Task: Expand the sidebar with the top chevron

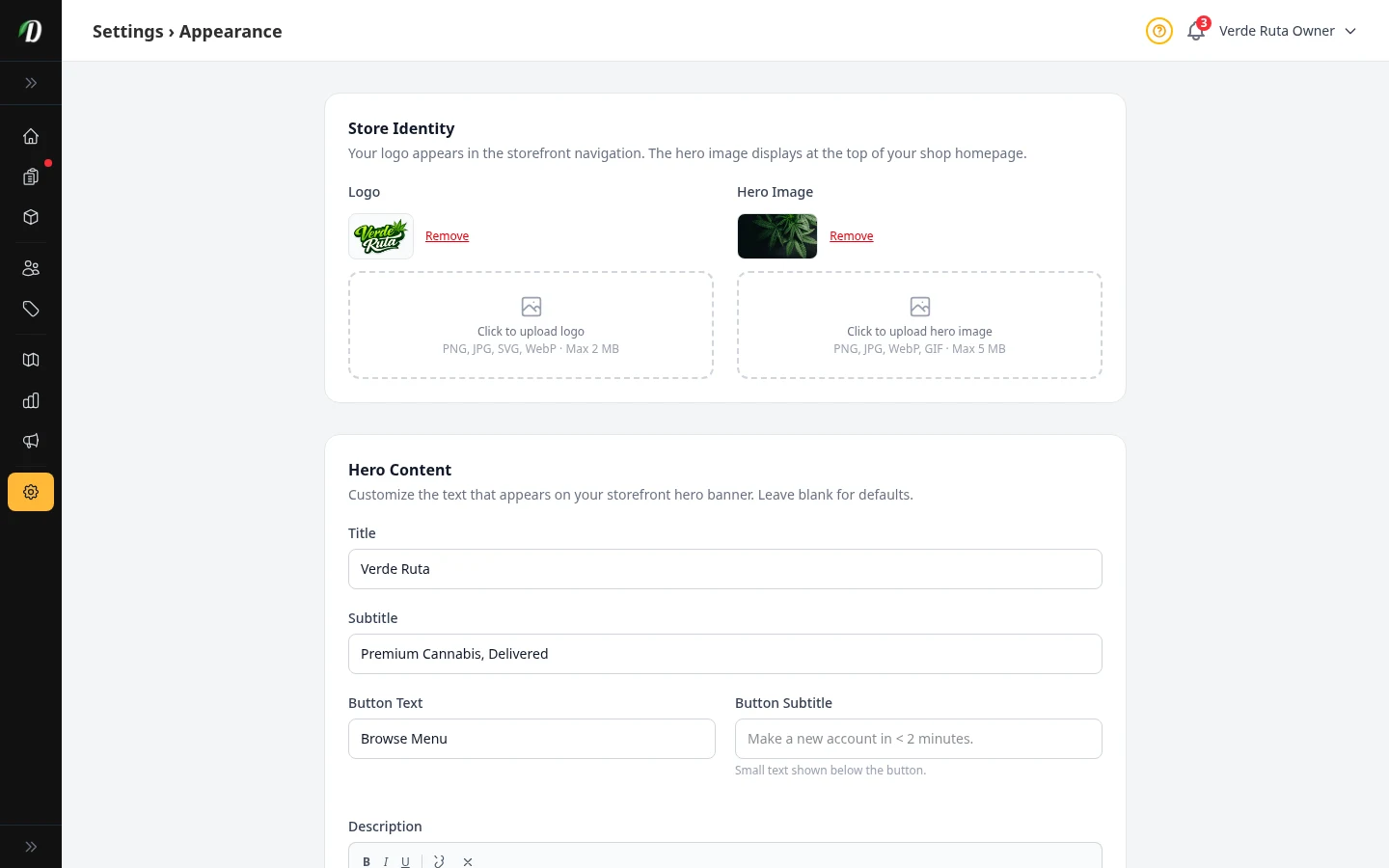Action: coord(31,83)
